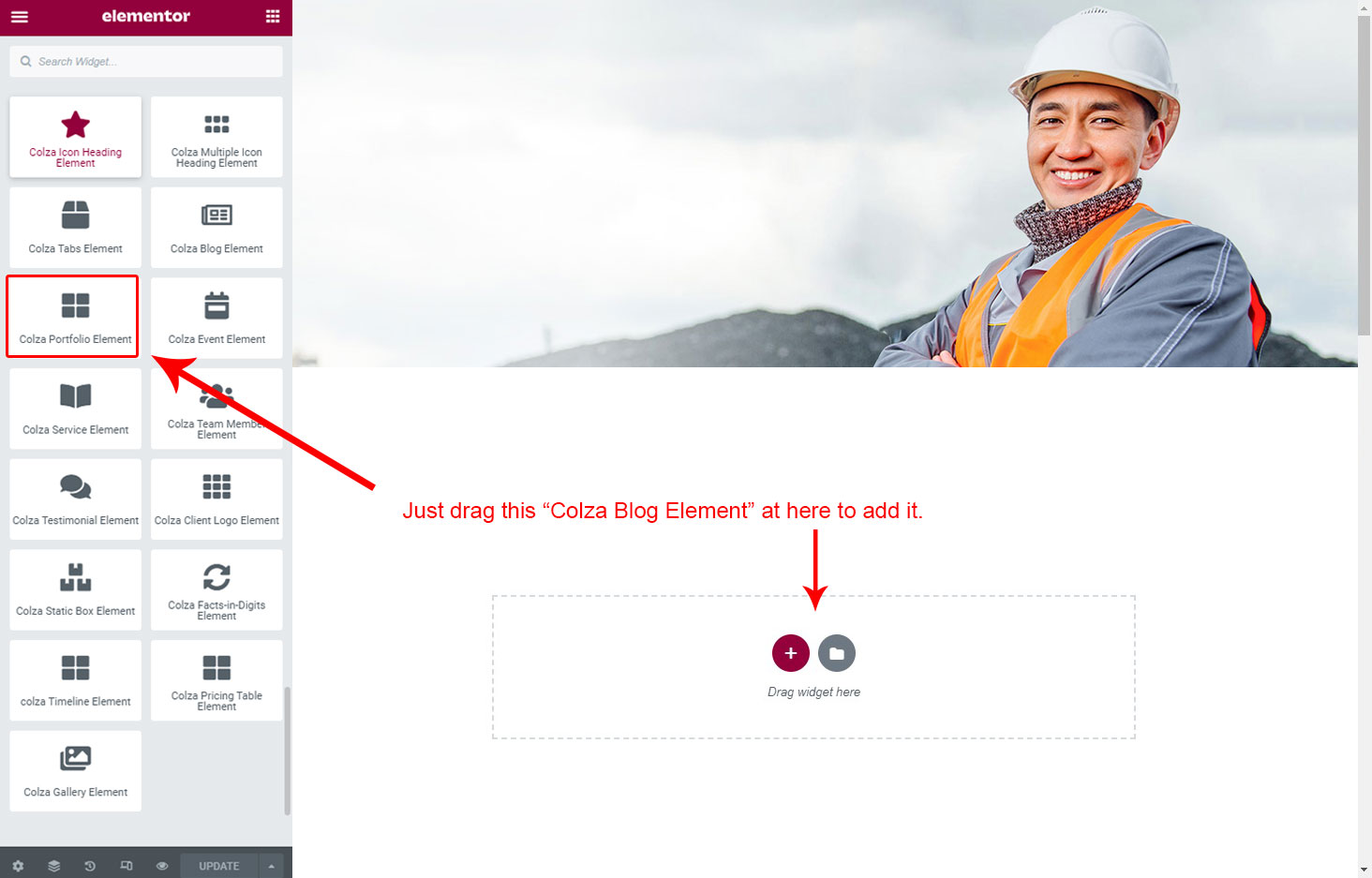The height and width of the screenshot is (878, 1372).
Task: Select the Colza Gallery Element widget
Action: [x=76, y=771]
